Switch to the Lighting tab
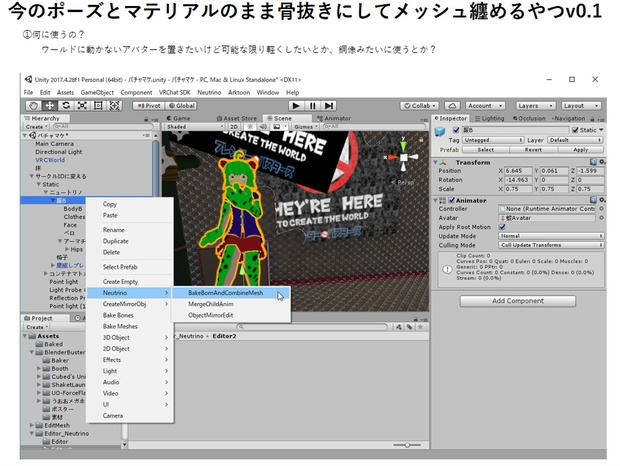This screenshot has width=620, height=466. [490, 118]
